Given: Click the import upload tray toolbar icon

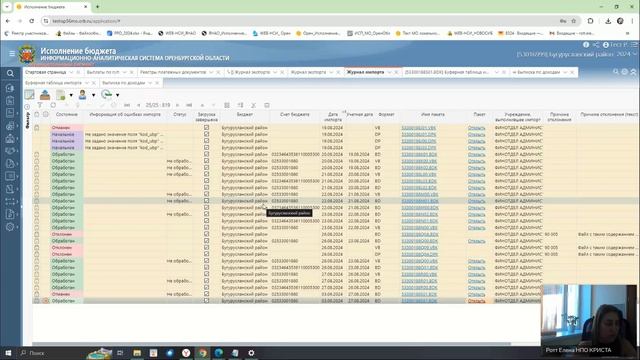Looking at the screenshot, I should point(45,95).
